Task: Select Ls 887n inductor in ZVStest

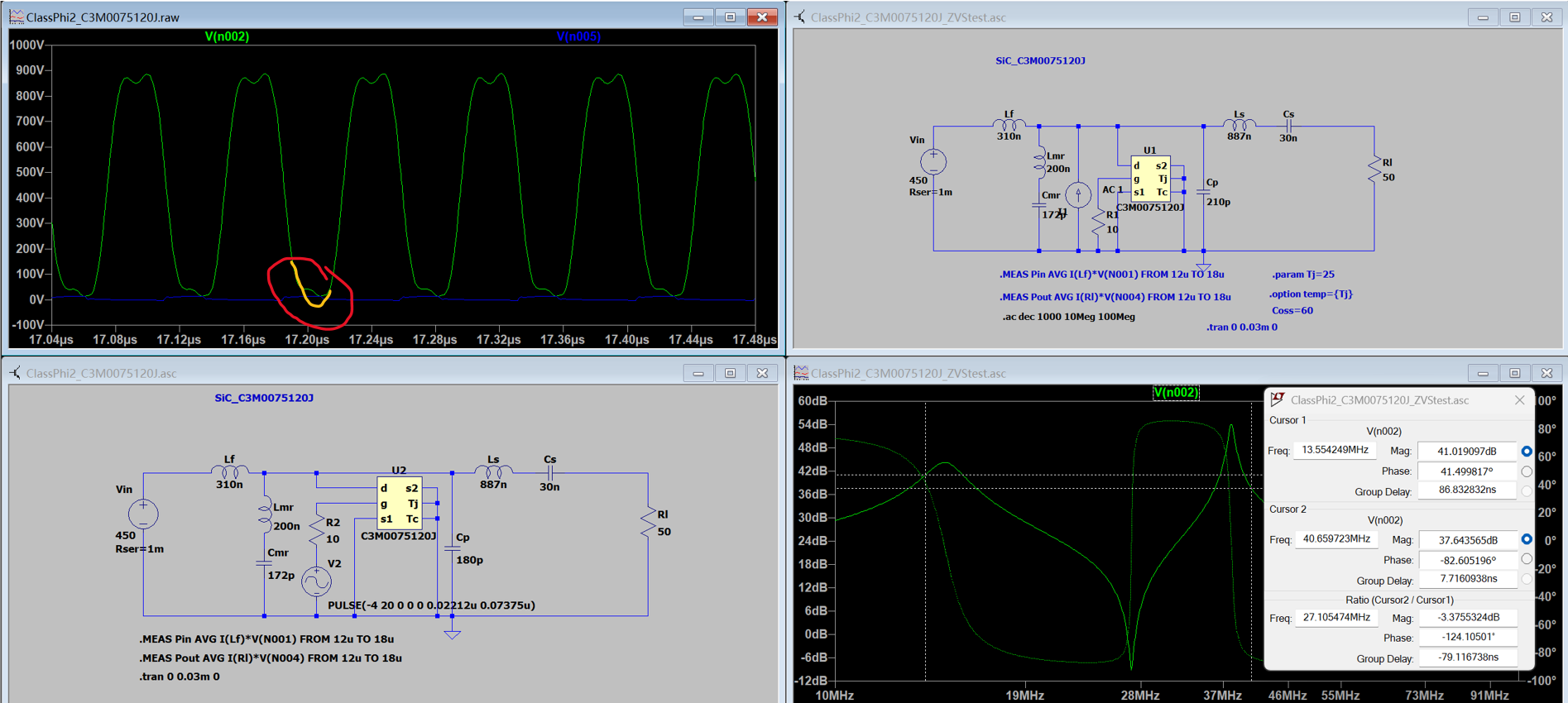Action: (1239, 125)
